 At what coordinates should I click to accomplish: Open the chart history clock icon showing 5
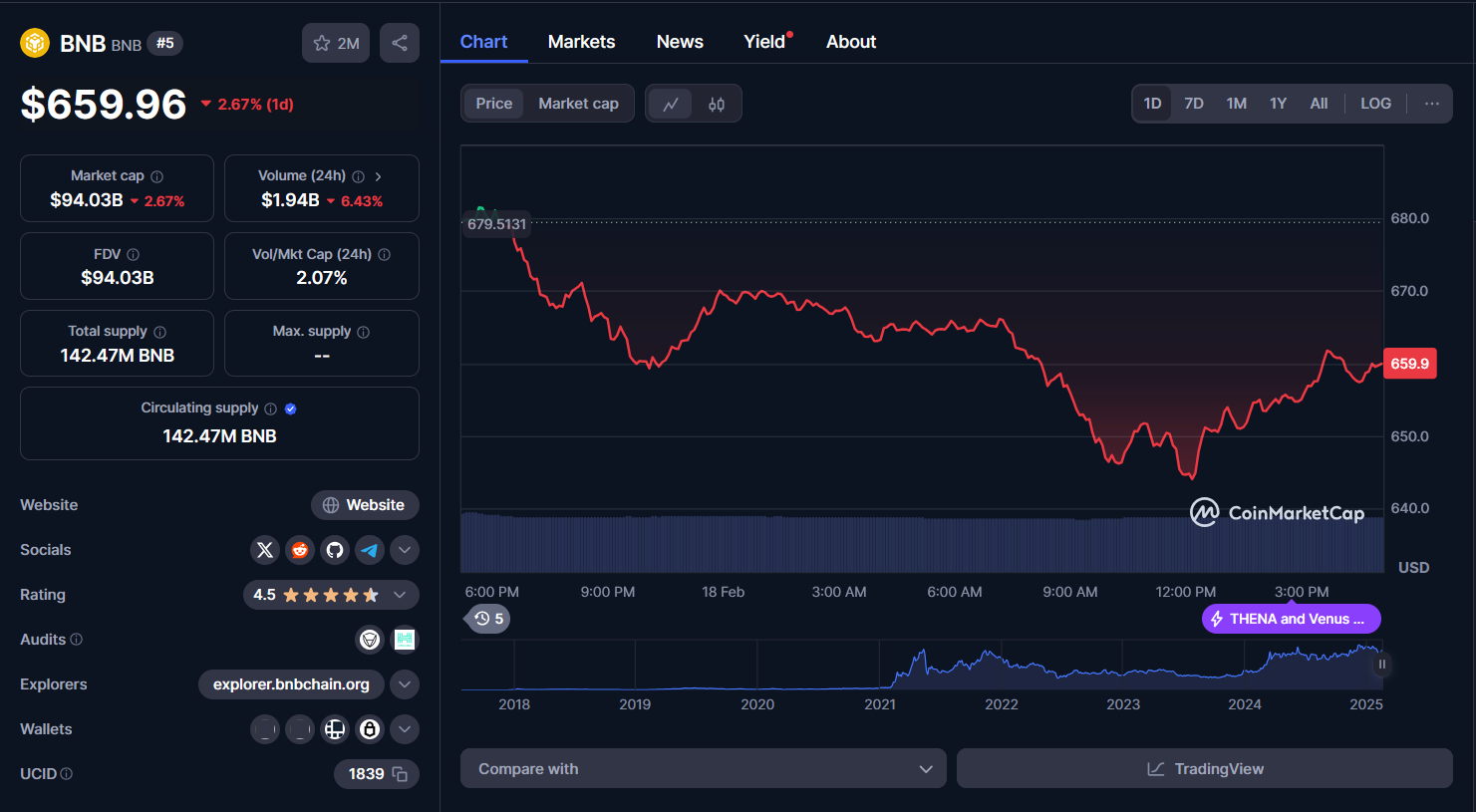[486, 619]
